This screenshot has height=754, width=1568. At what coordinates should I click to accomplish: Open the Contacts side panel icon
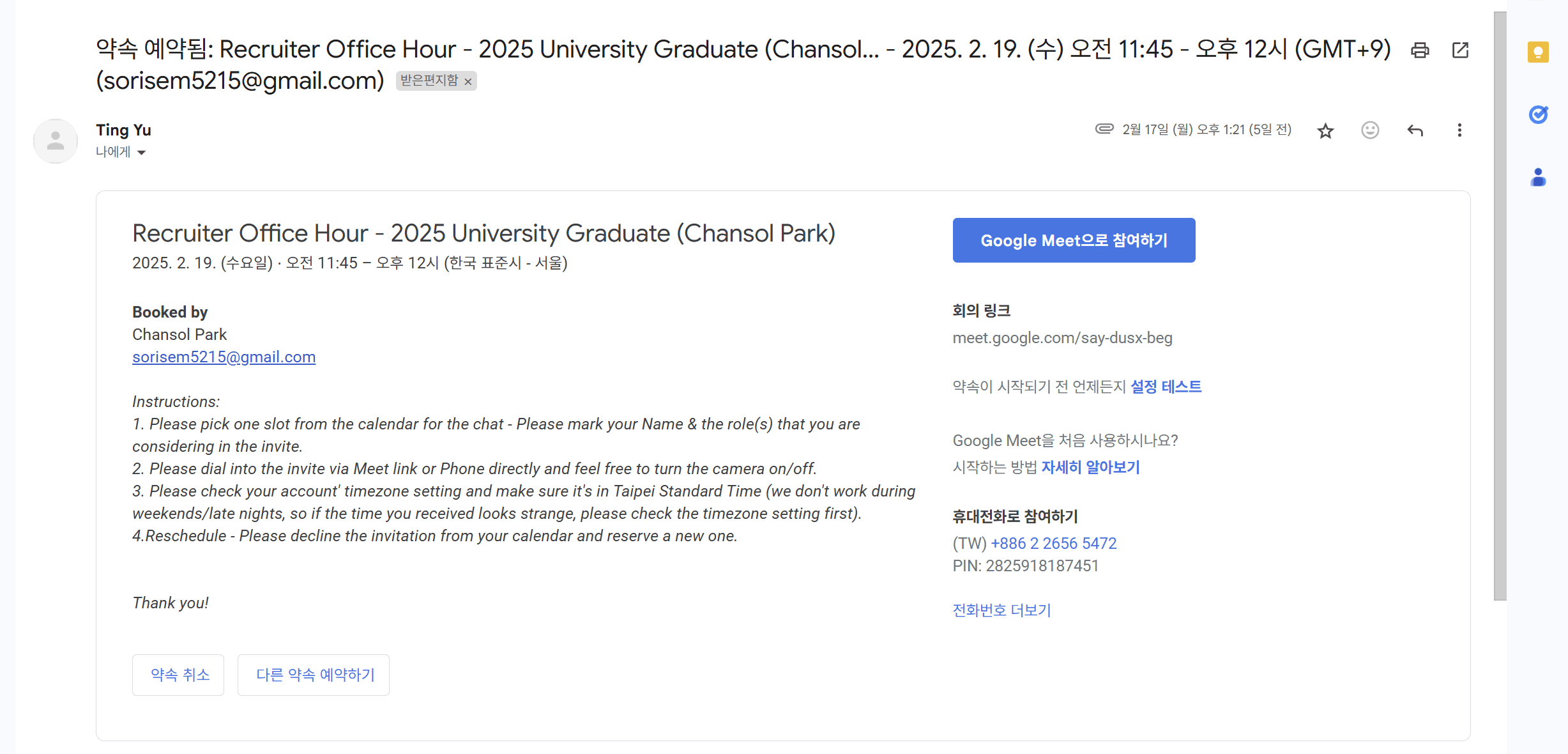(x=1538, y=177)
